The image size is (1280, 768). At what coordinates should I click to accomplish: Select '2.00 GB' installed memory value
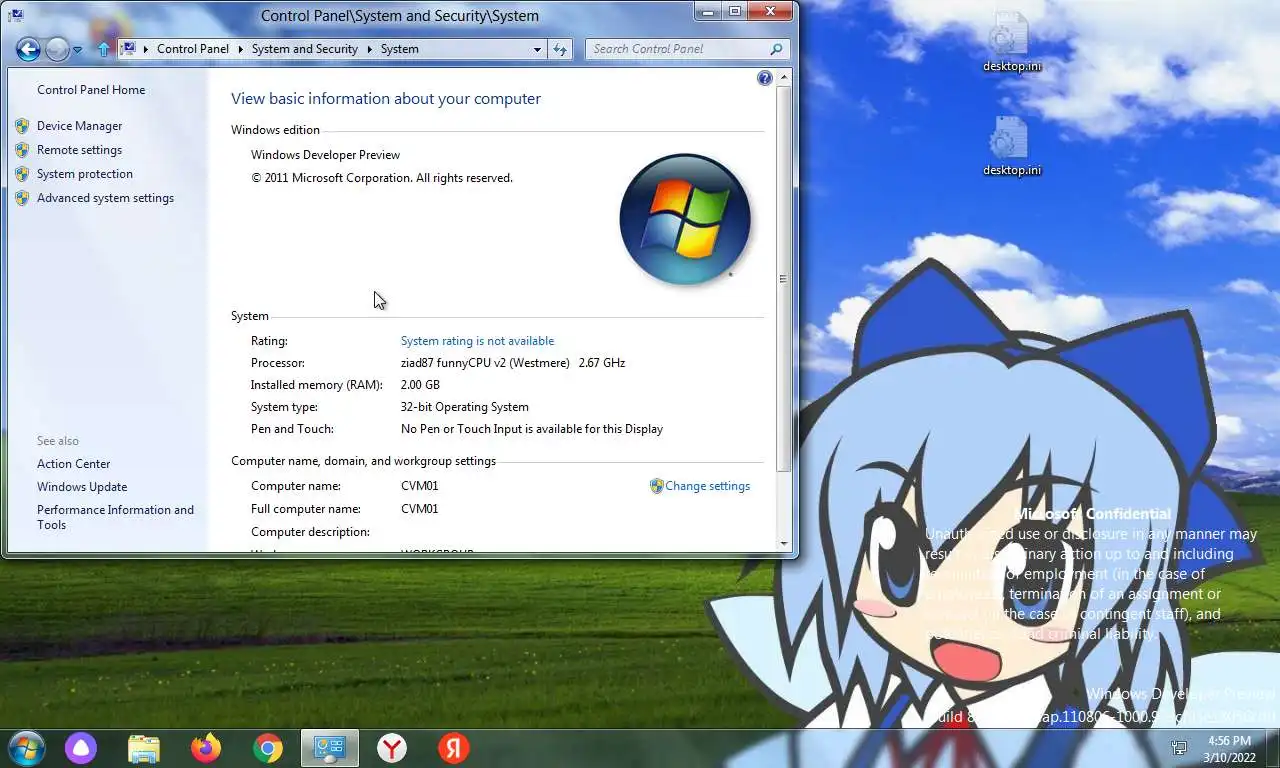tap(420, 385)
